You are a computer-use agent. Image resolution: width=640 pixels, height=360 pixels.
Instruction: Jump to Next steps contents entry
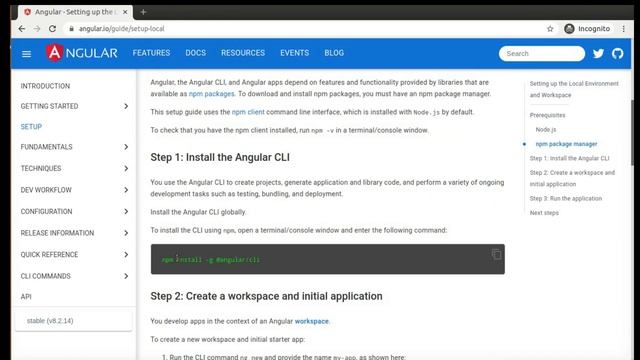coord(544,213)
